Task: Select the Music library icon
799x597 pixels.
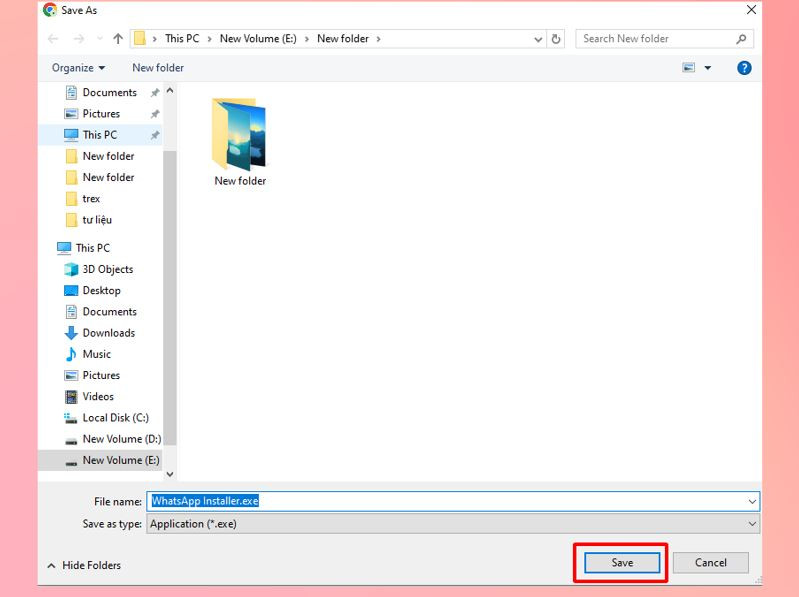Action: click(x=71, y=354)
